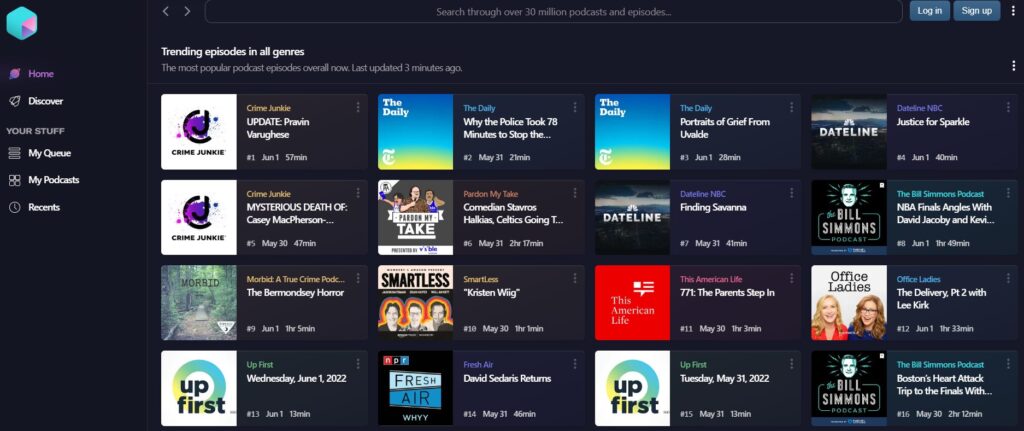Image resolution: width=1024 pixels, height=431 pixels.
Task: Go back with the left arrow
Action: coord(166,11)
